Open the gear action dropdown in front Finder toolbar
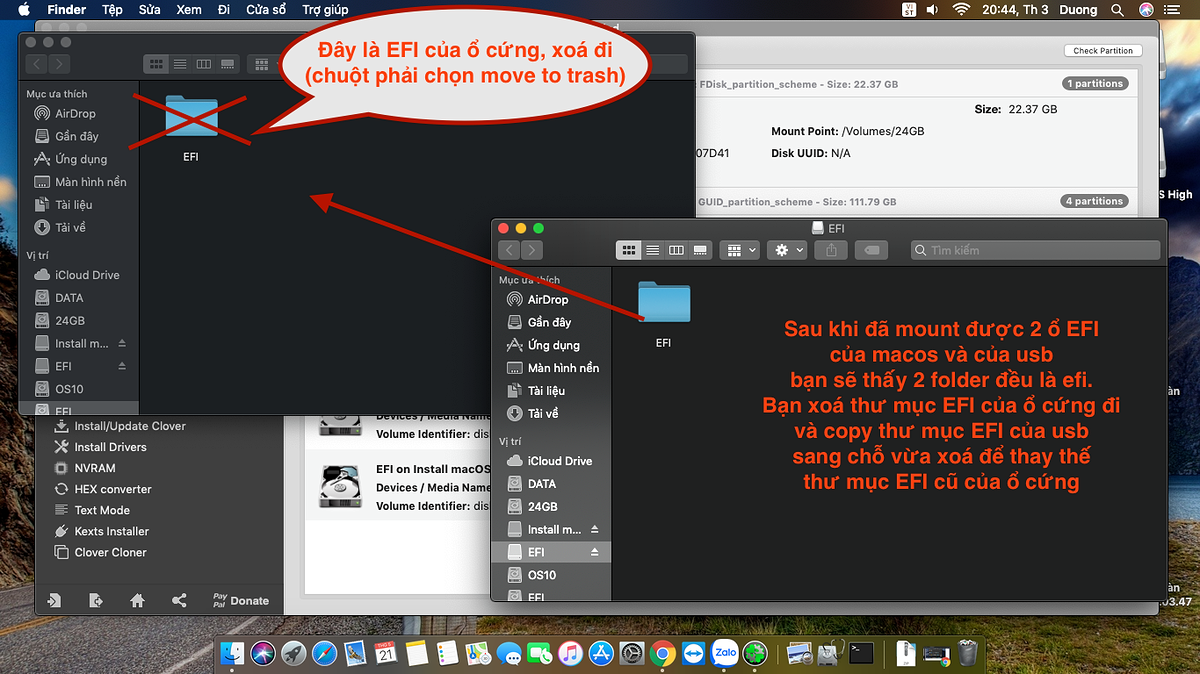Image resolution: width=1200 pixels, height=674 pixels. [786, 250]
